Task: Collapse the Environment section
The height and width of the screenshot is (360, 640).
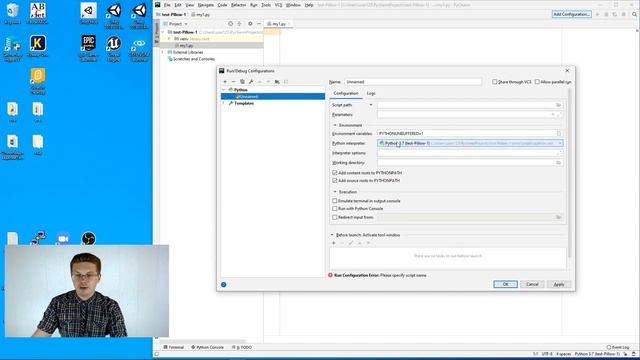Action: point(335,125)
